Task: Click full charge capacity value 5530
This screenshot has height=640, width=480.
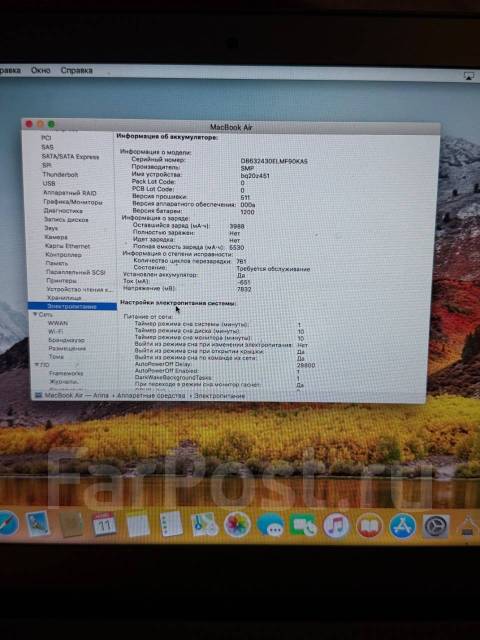Action: coord(237,247)
